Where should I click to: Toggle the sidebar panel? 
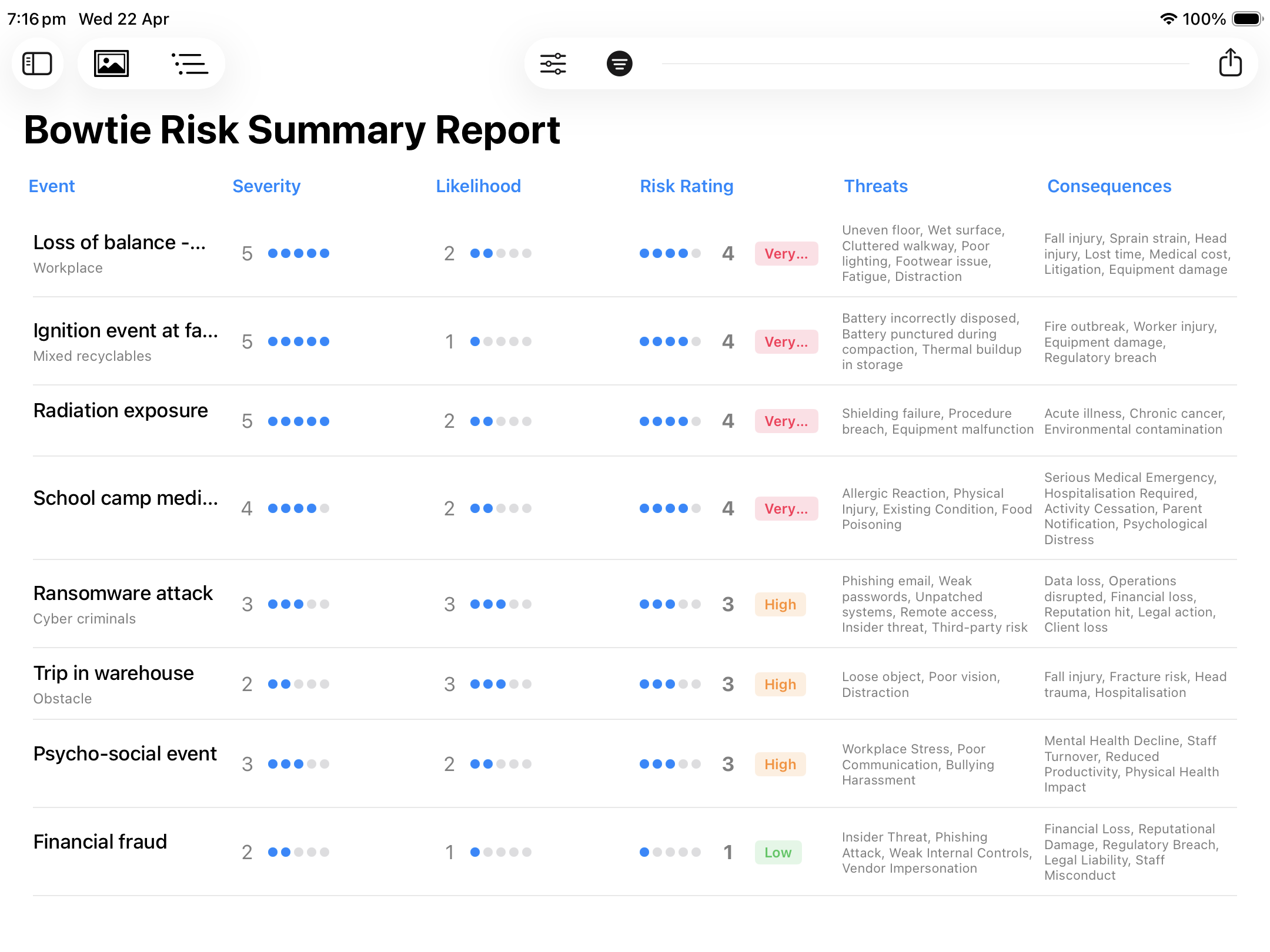pyautogui.click(x=38, y=63)
